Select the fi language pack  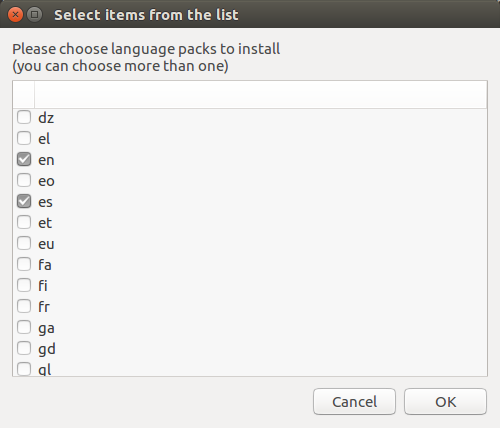click(x=24, y=285)
